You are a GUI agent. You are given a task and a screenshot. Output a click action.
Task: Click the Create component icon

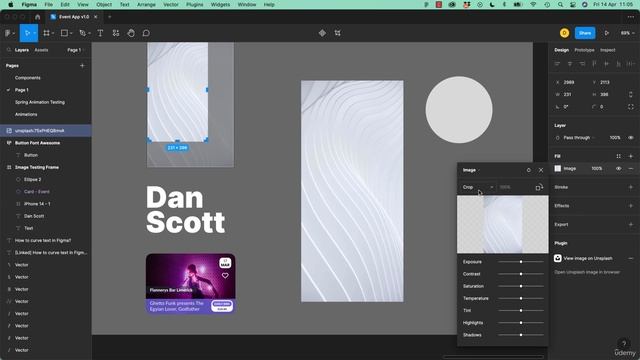(322, 33)
